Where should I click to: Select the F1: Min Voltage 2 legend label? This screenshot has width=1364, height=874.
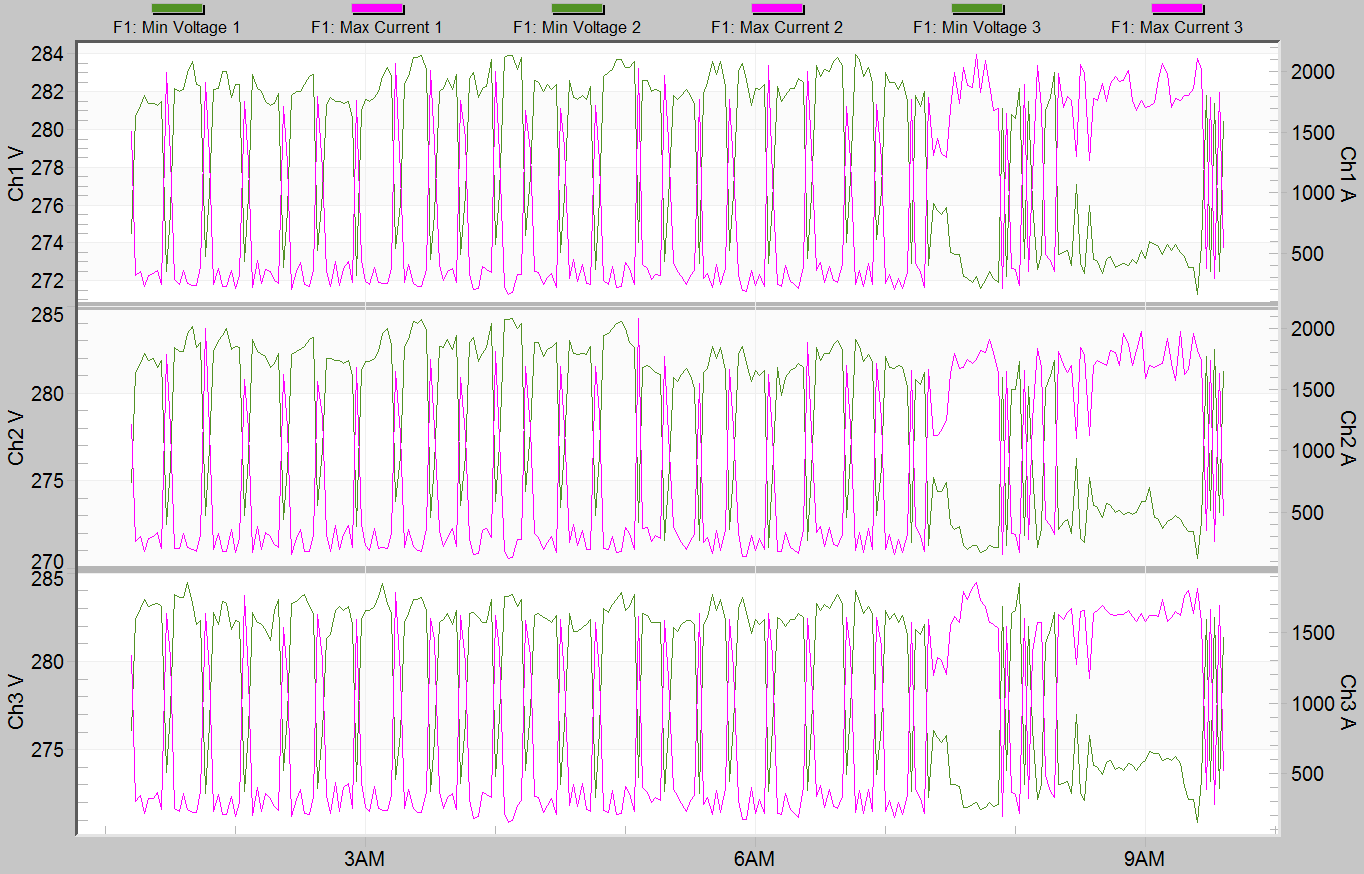pos(575,28)
